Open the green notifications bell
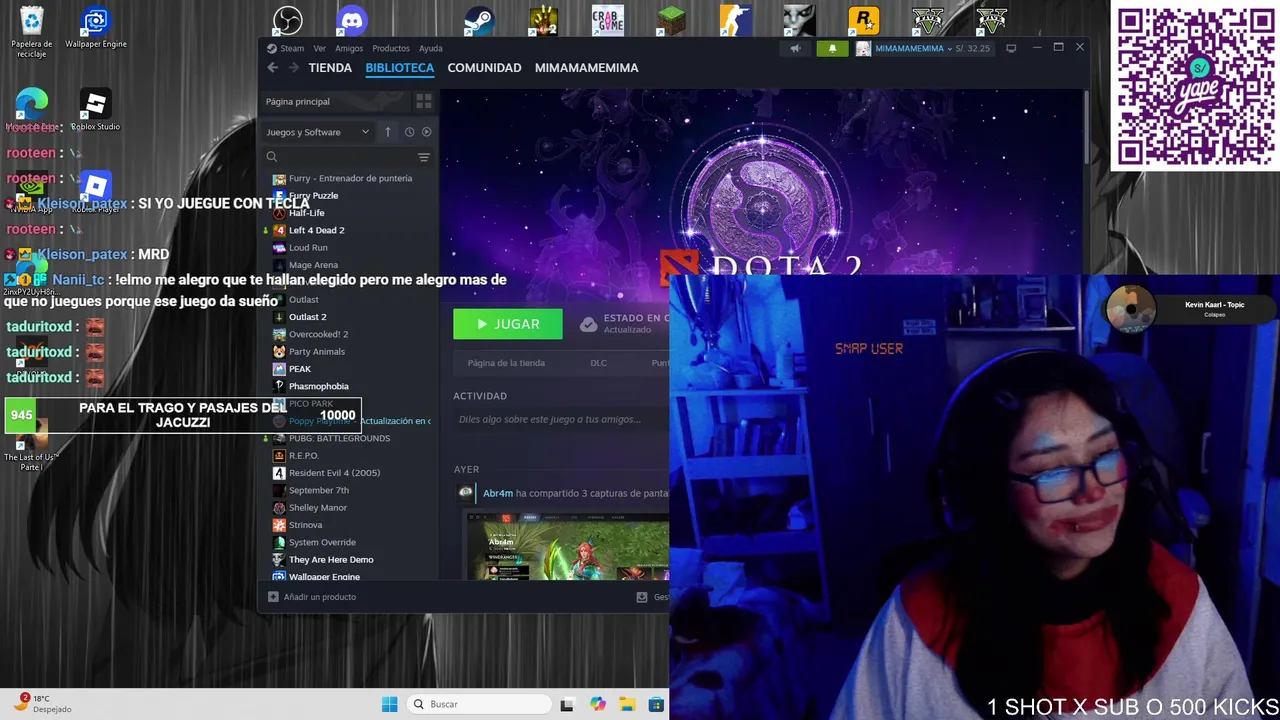Image resolution: width=1280 pixels, height=720 pixels. pos(832,48)
